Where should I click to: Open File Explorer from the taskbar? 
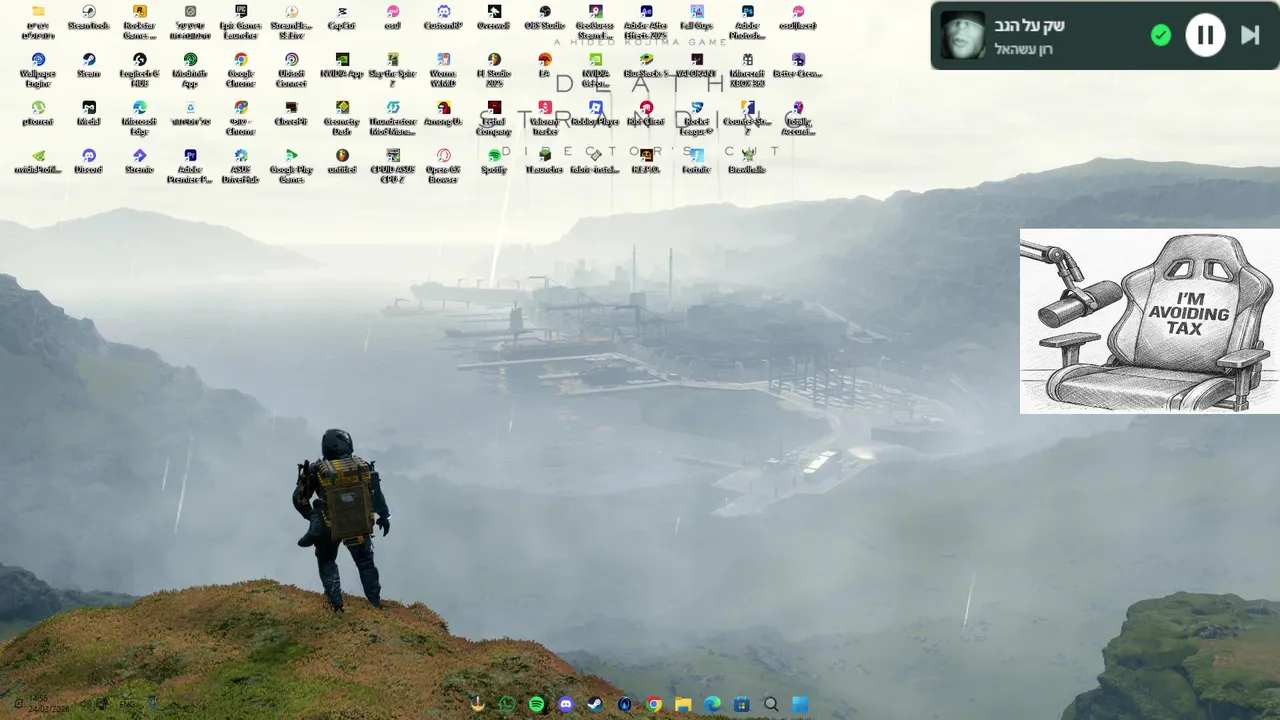coord(683,704)
